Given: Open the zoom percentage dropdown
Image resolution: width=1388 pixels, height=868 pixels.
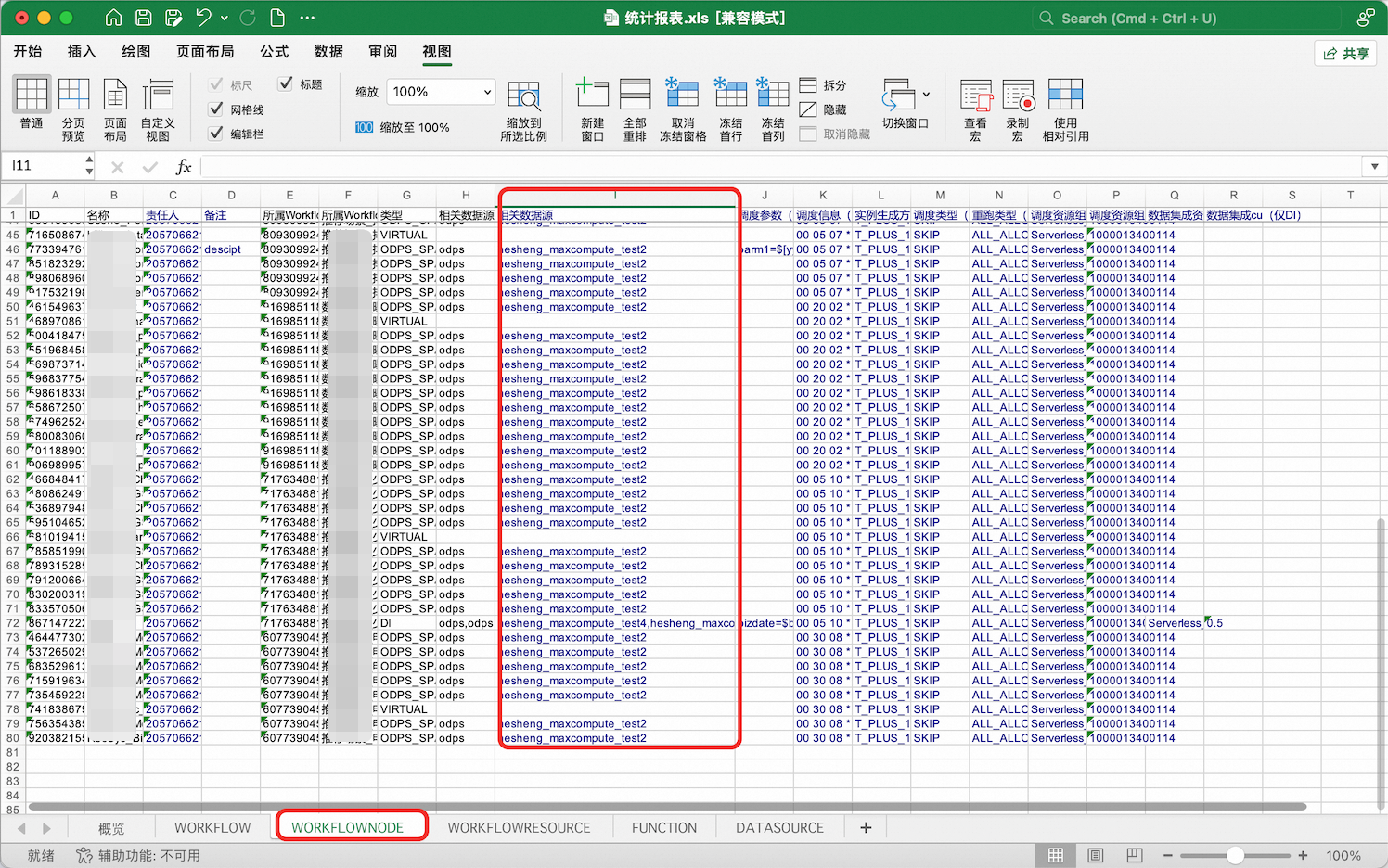Looking at the screenshot, I should [x=487, y=92].
